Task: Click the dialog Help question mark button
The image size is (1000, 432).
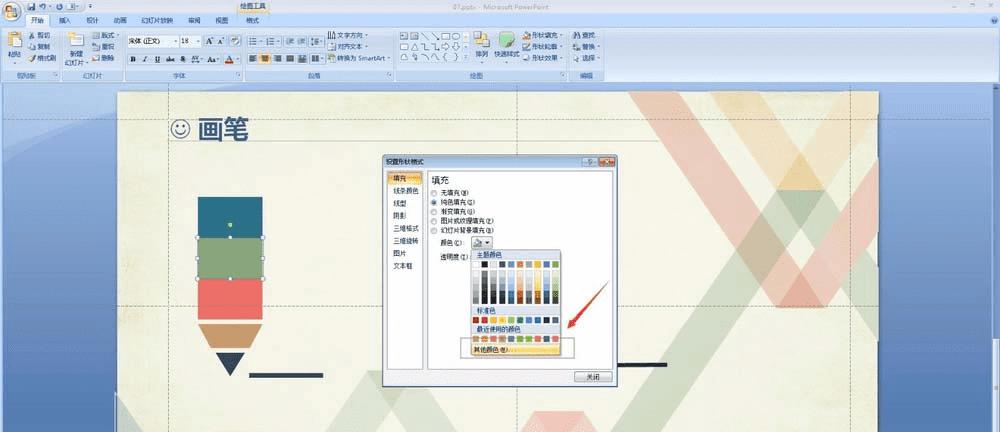Action: pyautogui.click(x=591, y=162)
